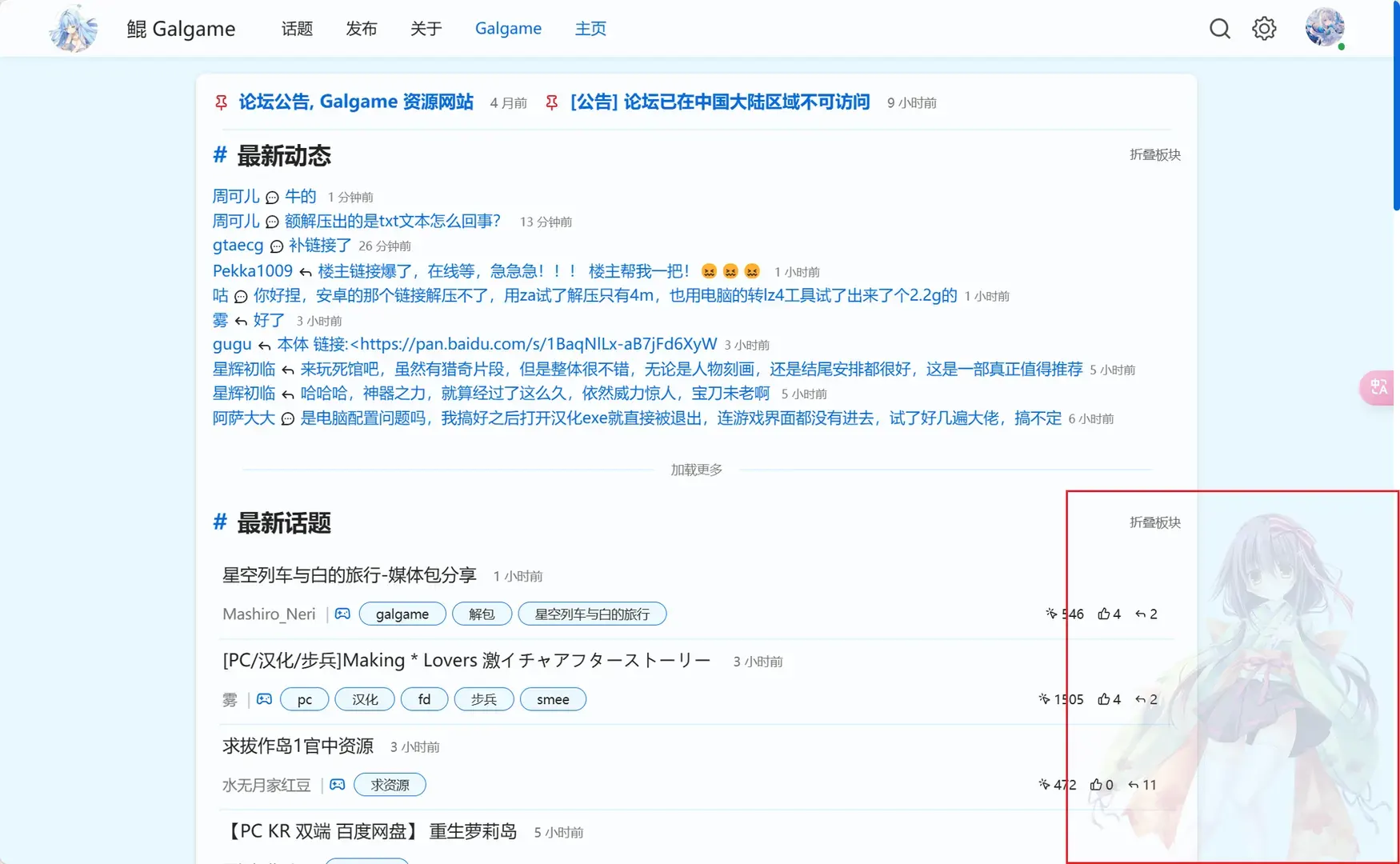Open the 关于 menu item
This screenshot has width=1400, height=864.
(x=426, y=29)
